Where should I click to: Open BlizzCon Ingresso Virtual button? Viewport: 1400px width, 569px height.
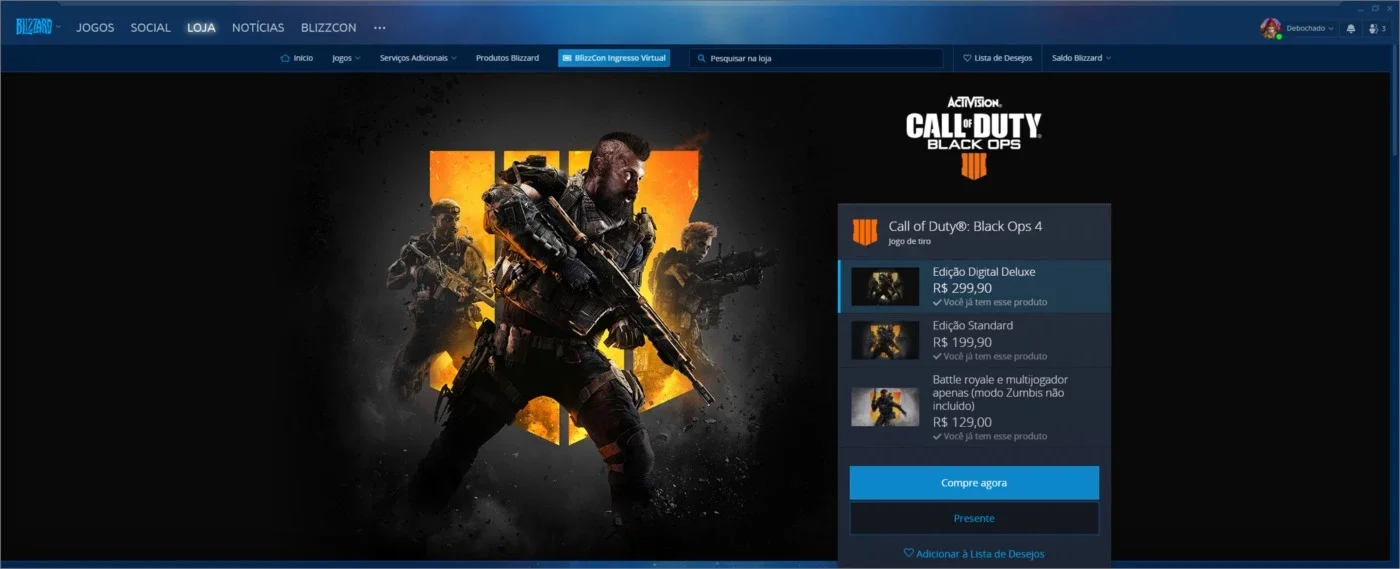(614, 58)
